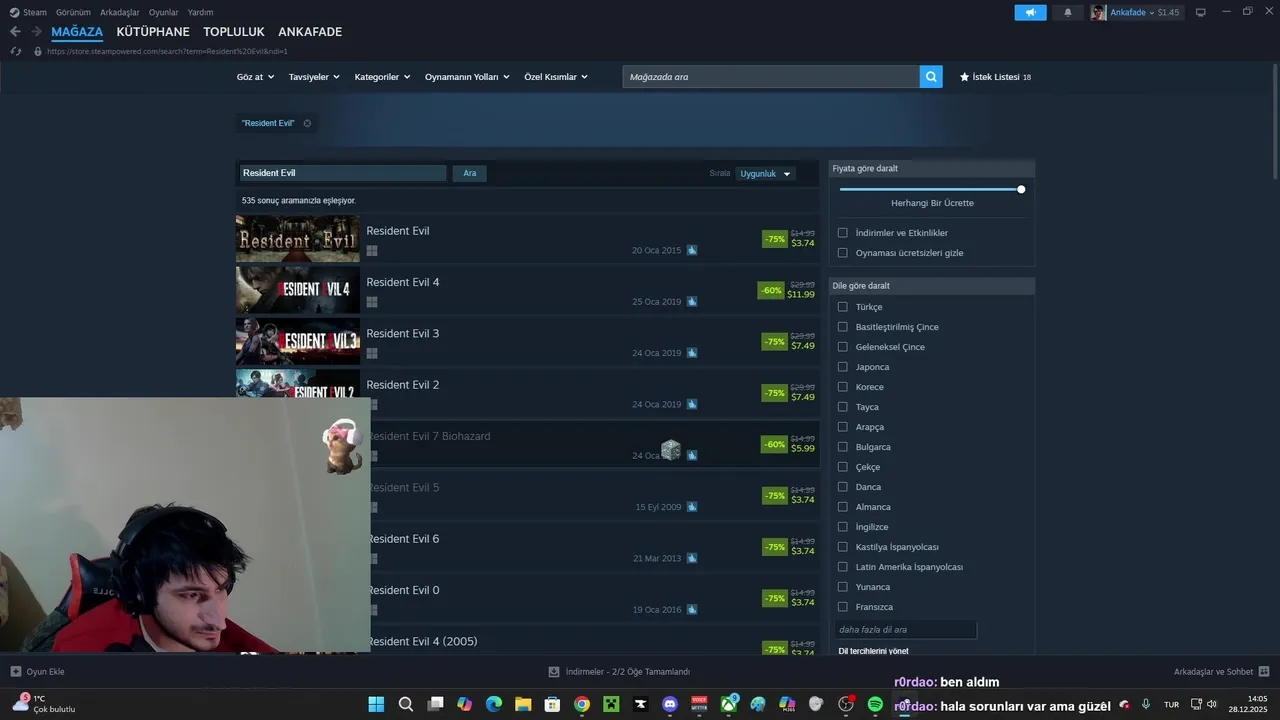Screen dimensions: 1280x720
Task: Expand the Göz at dropdown
Action: point(255,77)
